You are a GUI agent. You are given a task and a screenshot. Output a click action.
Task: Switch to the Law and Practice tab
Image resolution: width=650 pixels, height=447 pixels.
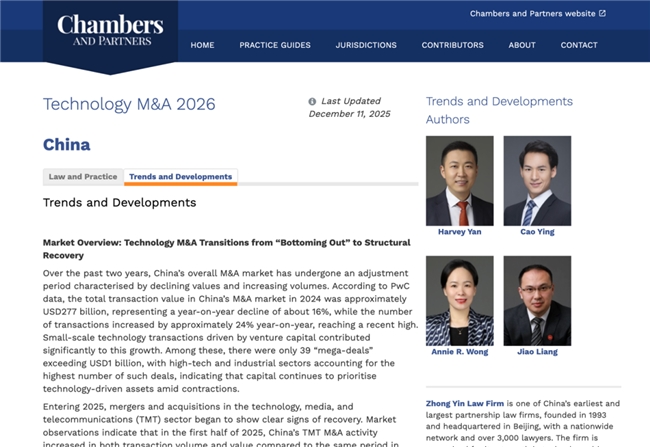83,177
